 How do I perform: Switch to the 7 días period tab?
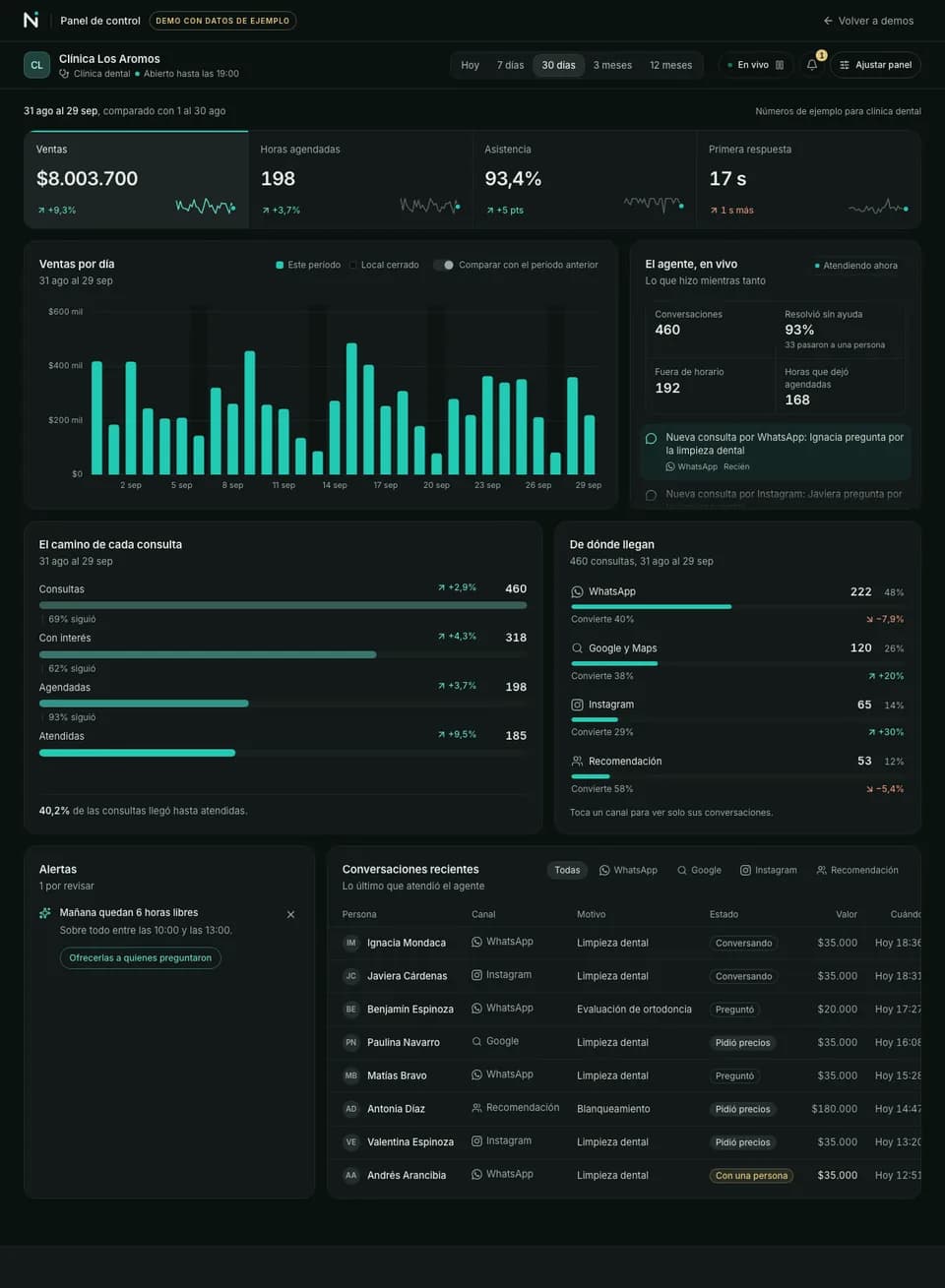[510, 65]
